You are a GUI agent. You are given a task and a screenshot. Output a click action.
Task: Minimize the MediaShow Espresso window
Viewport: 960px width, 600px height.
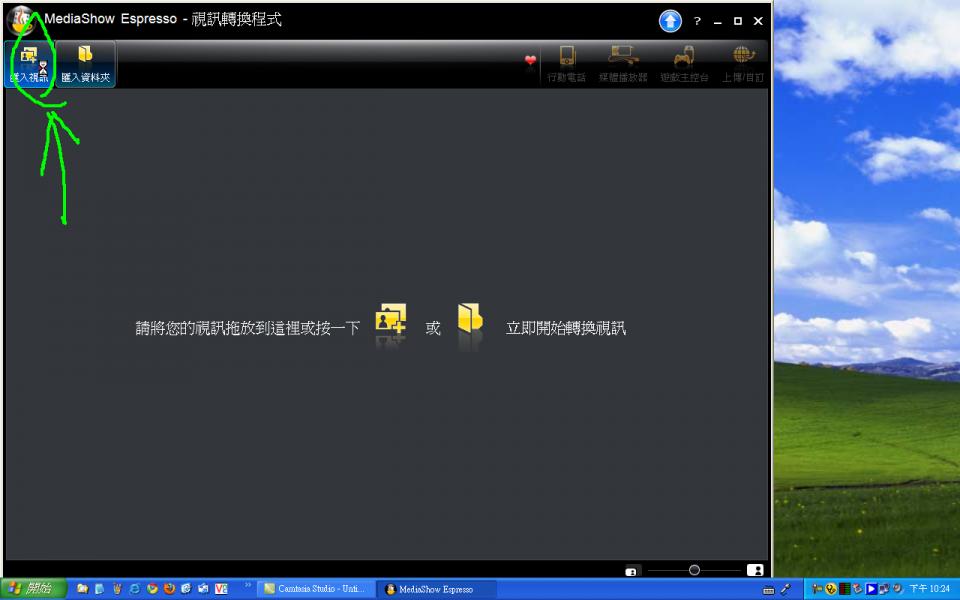click(718, 22)
